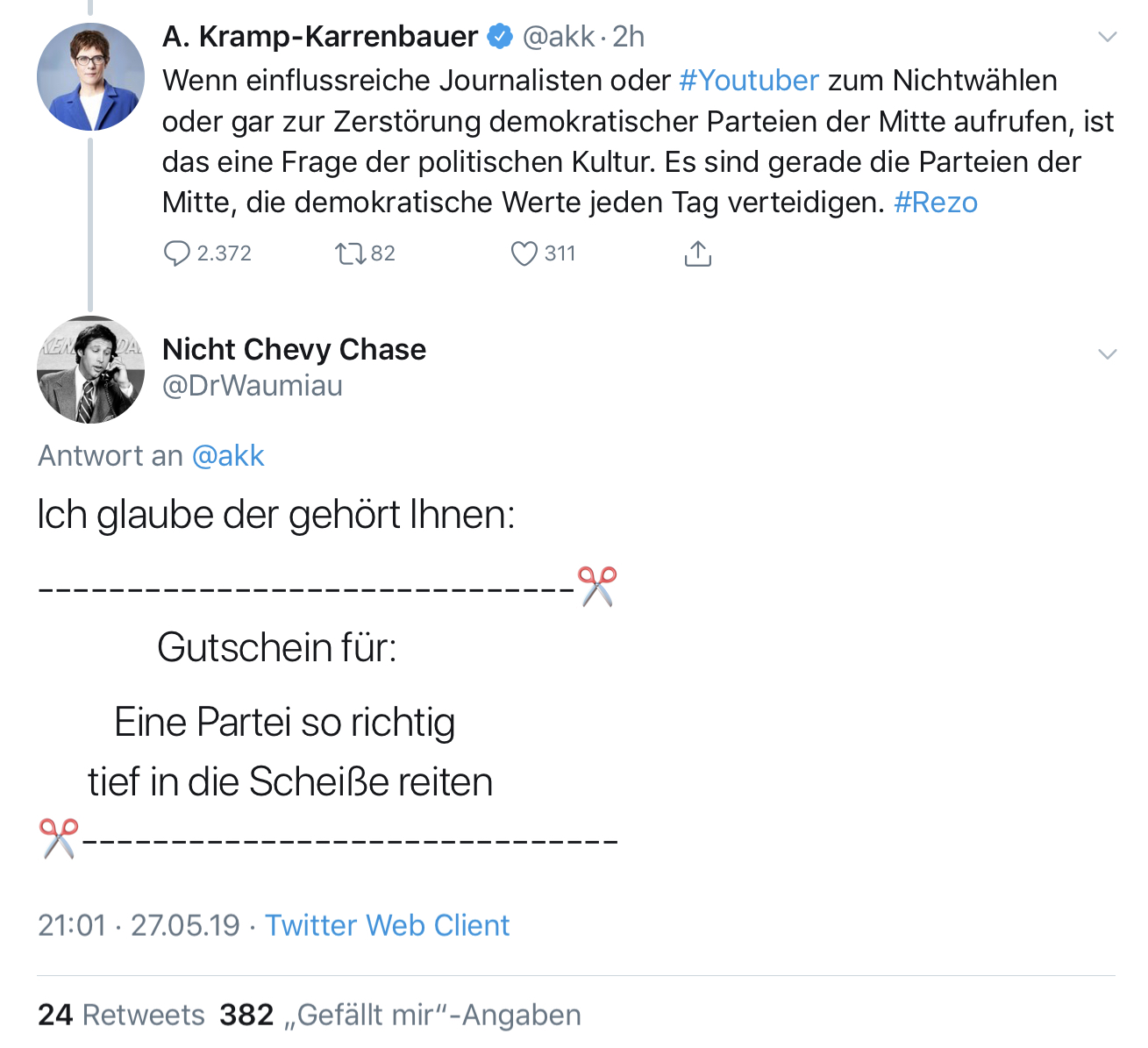Open the #Rezo hashtag link
1148x1048 pixels.
(x=935, y=203)
